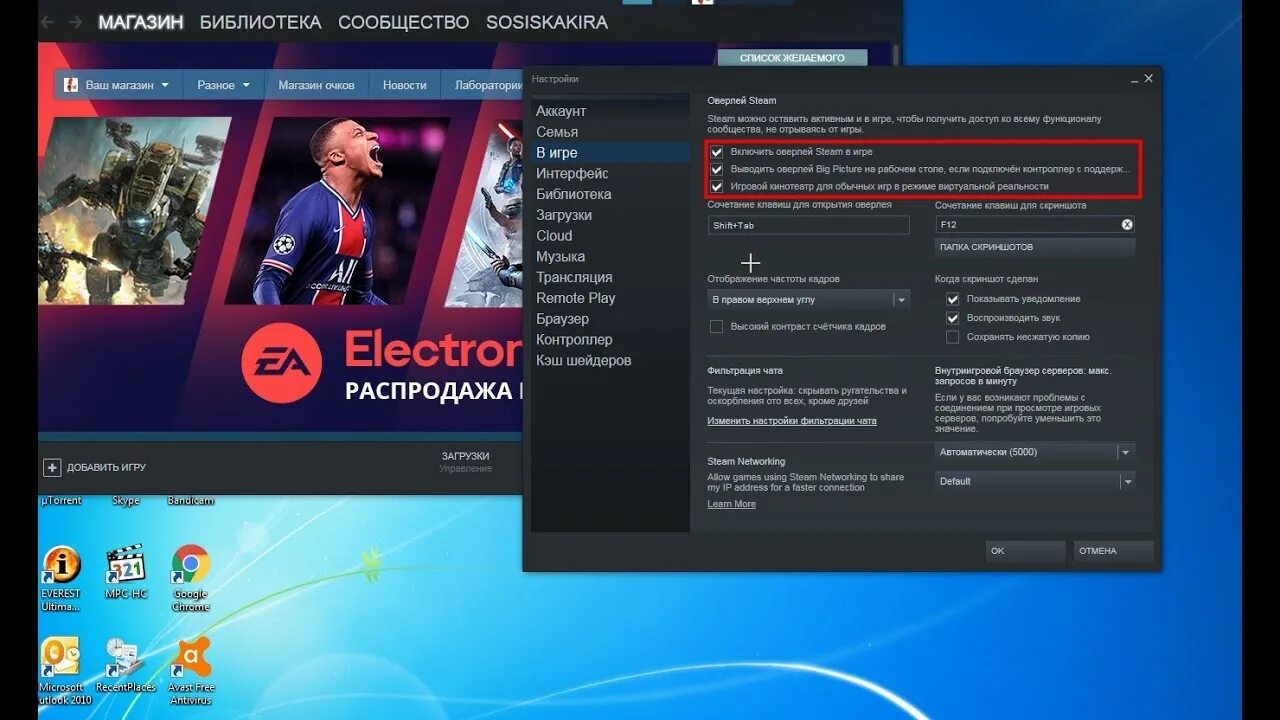Toggle Big Picture overlay on desktop checkbox
Viewport: 1280px width, 720px height.
click(x=716, y=169)
